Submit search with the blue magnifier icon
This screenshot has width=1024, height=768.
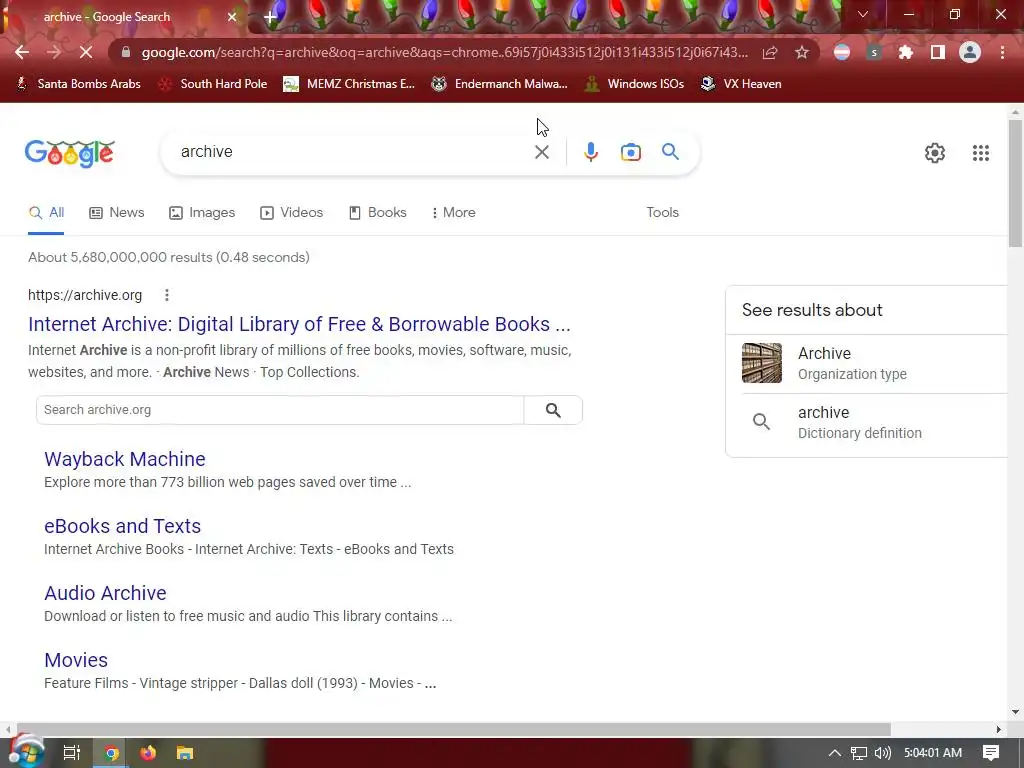(x=670, y=152)
